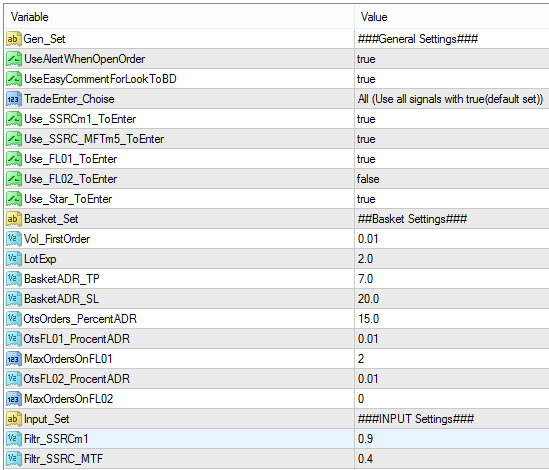Toggle the true value of Use_FL01_ToEnter
Image resolution: width=549 pixels, height=470 pixels.
pos(366,159)
